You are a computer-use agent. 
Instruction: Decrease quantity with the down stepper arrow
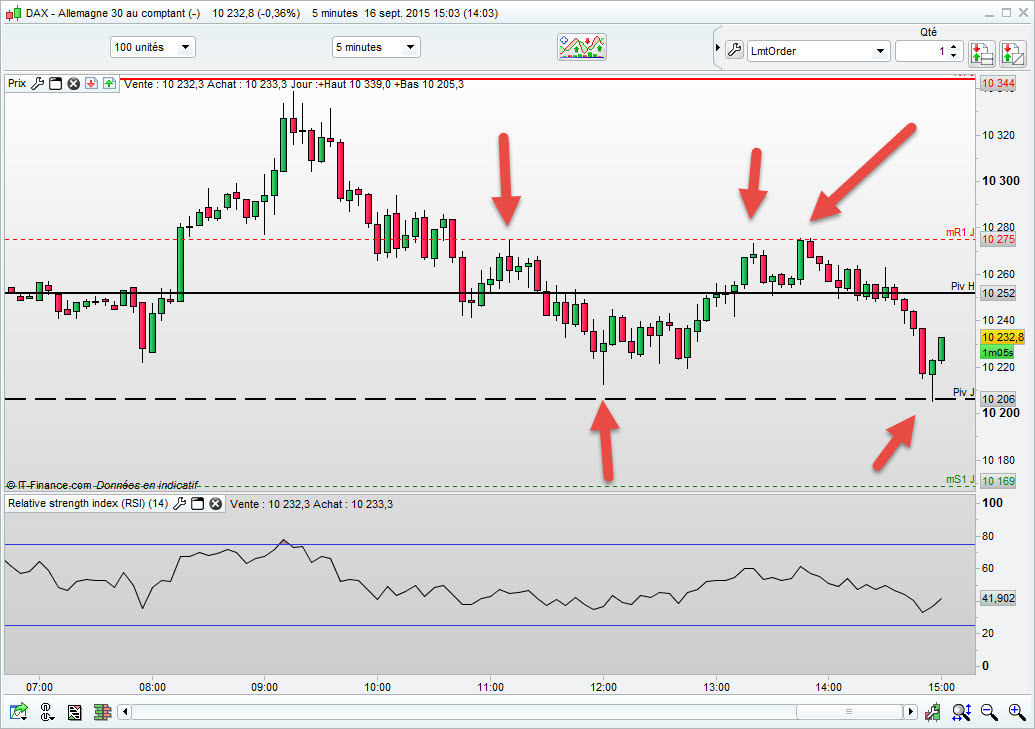pos(953,55)
